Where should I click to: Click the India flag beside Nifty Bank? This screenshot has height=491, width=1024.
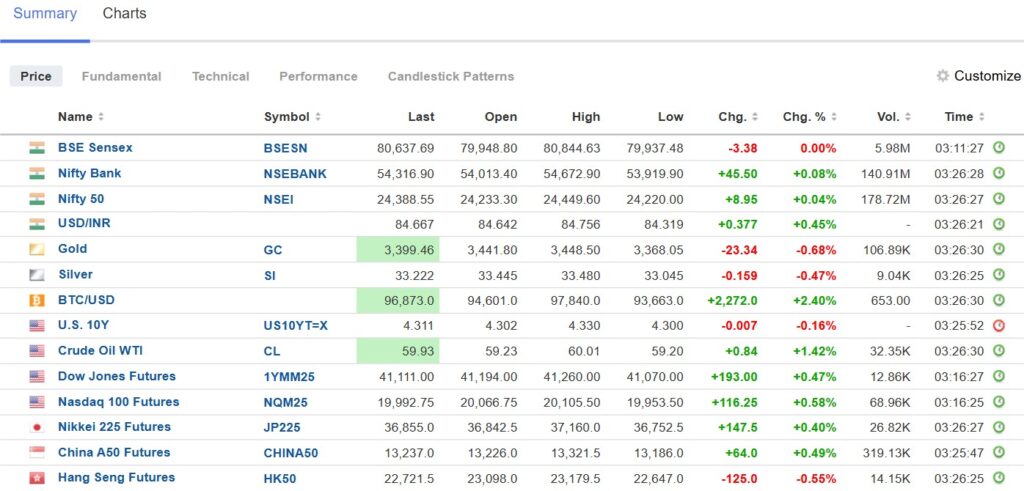[37, 174]
